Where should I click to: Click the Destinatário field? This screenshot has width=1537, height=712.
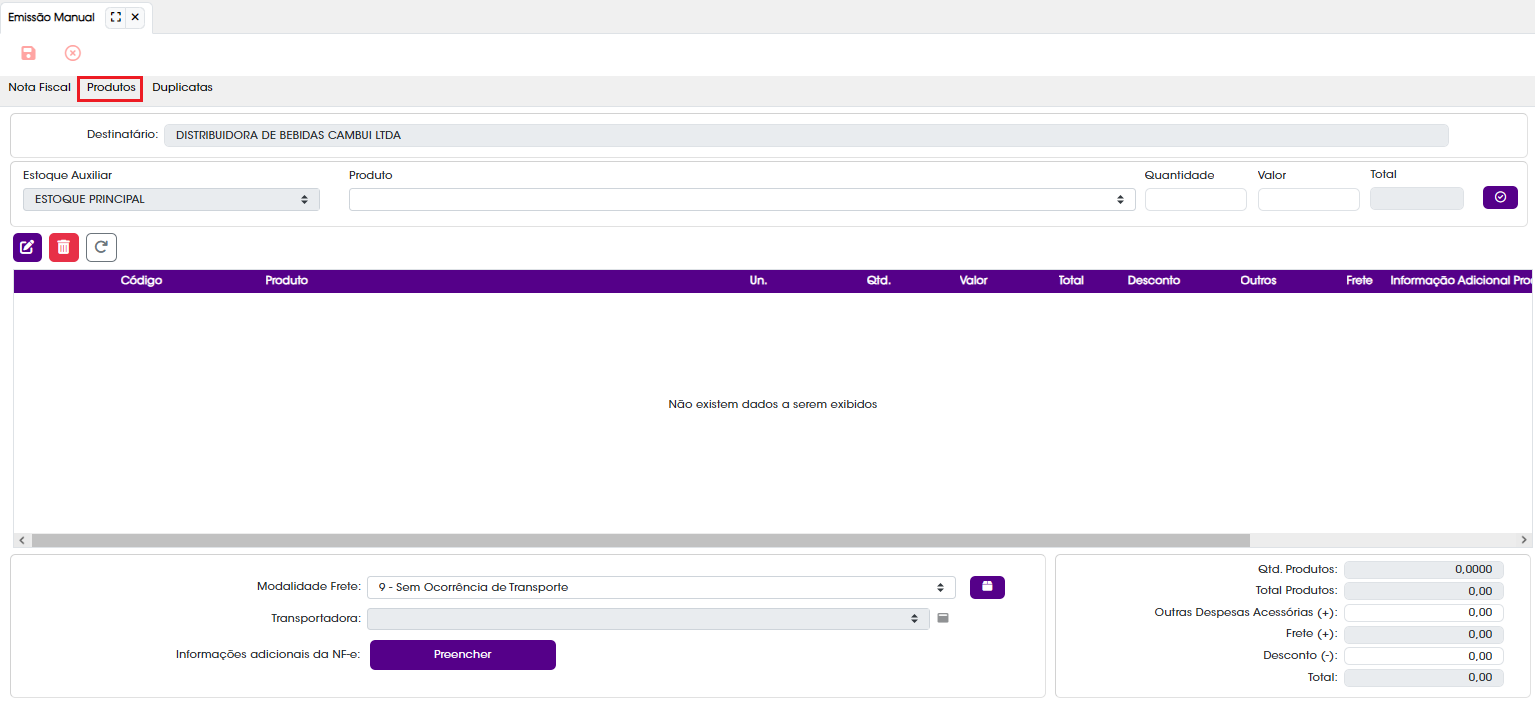806,135
